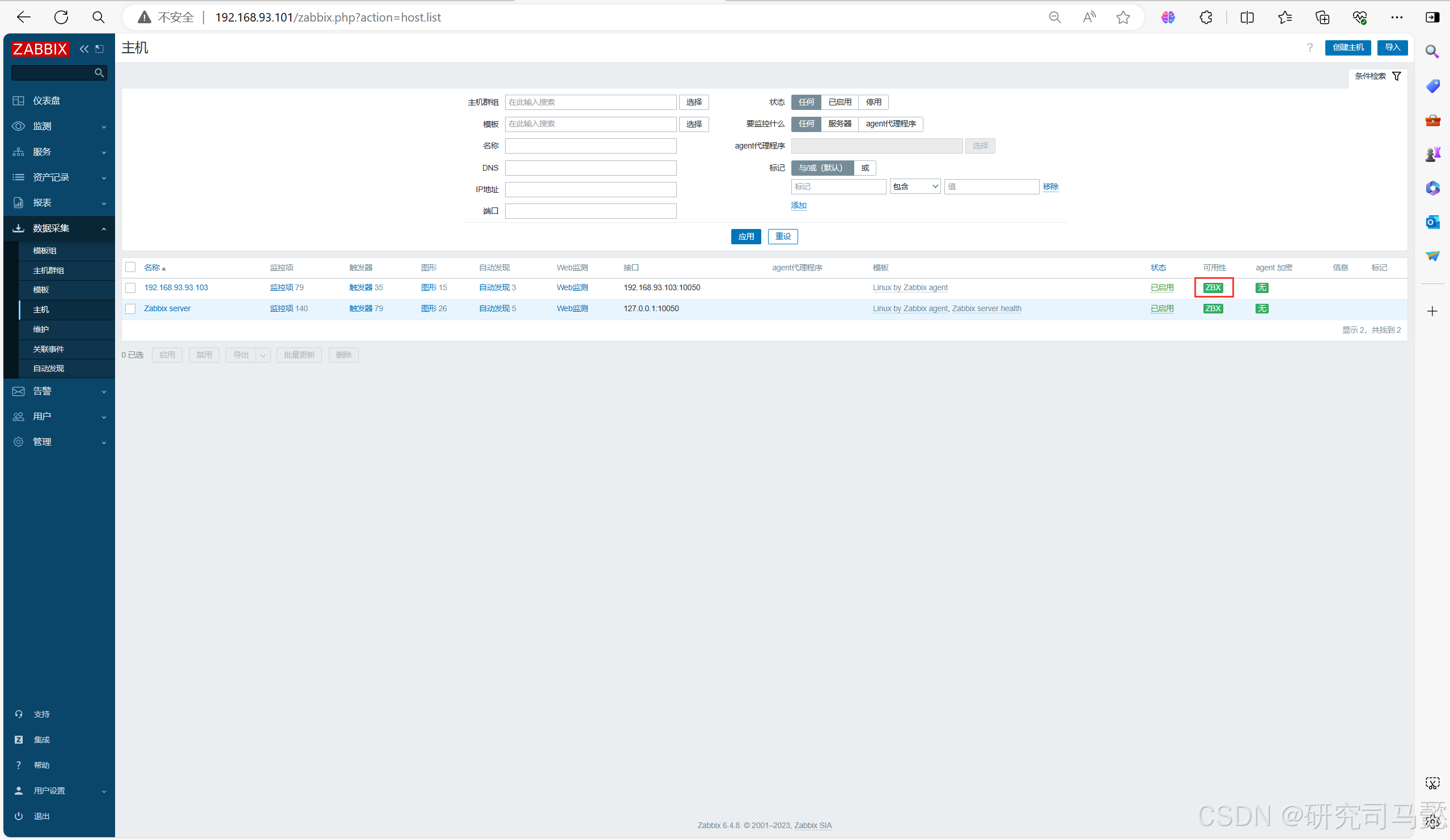The height and width of the screenshot is (840, 1450).
Task: Tick checkbox for Zabbix server host
Action: [130, 309]
